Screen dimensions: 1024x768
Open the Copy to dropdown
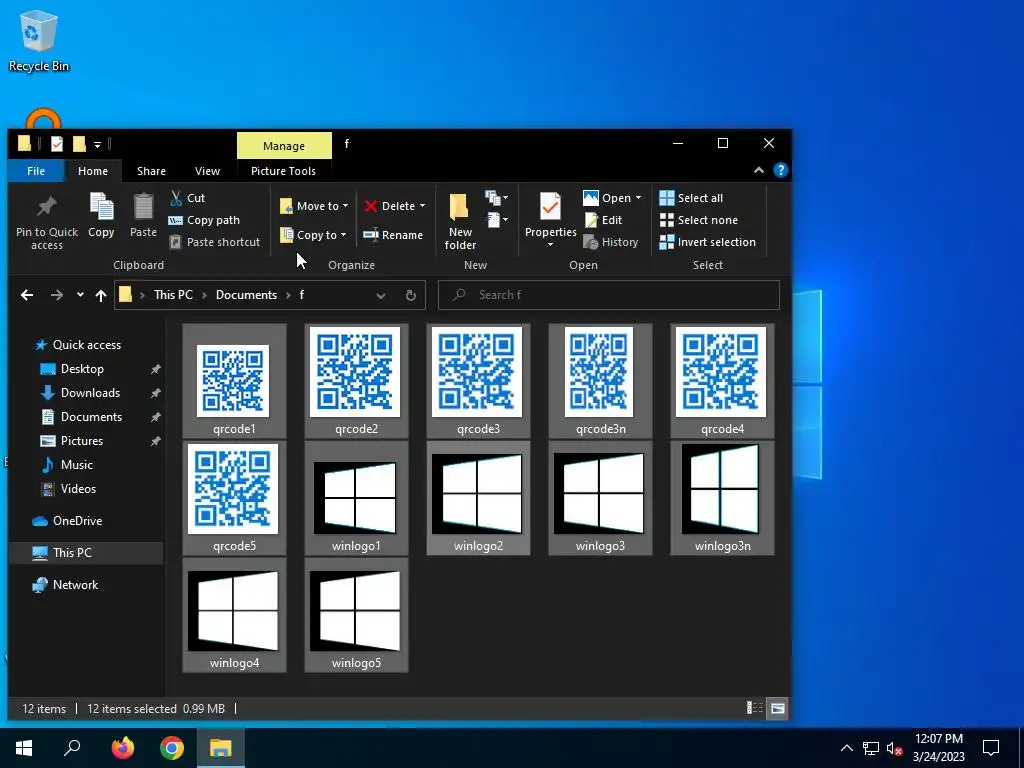pyautogui.click(x=313, y=235)
